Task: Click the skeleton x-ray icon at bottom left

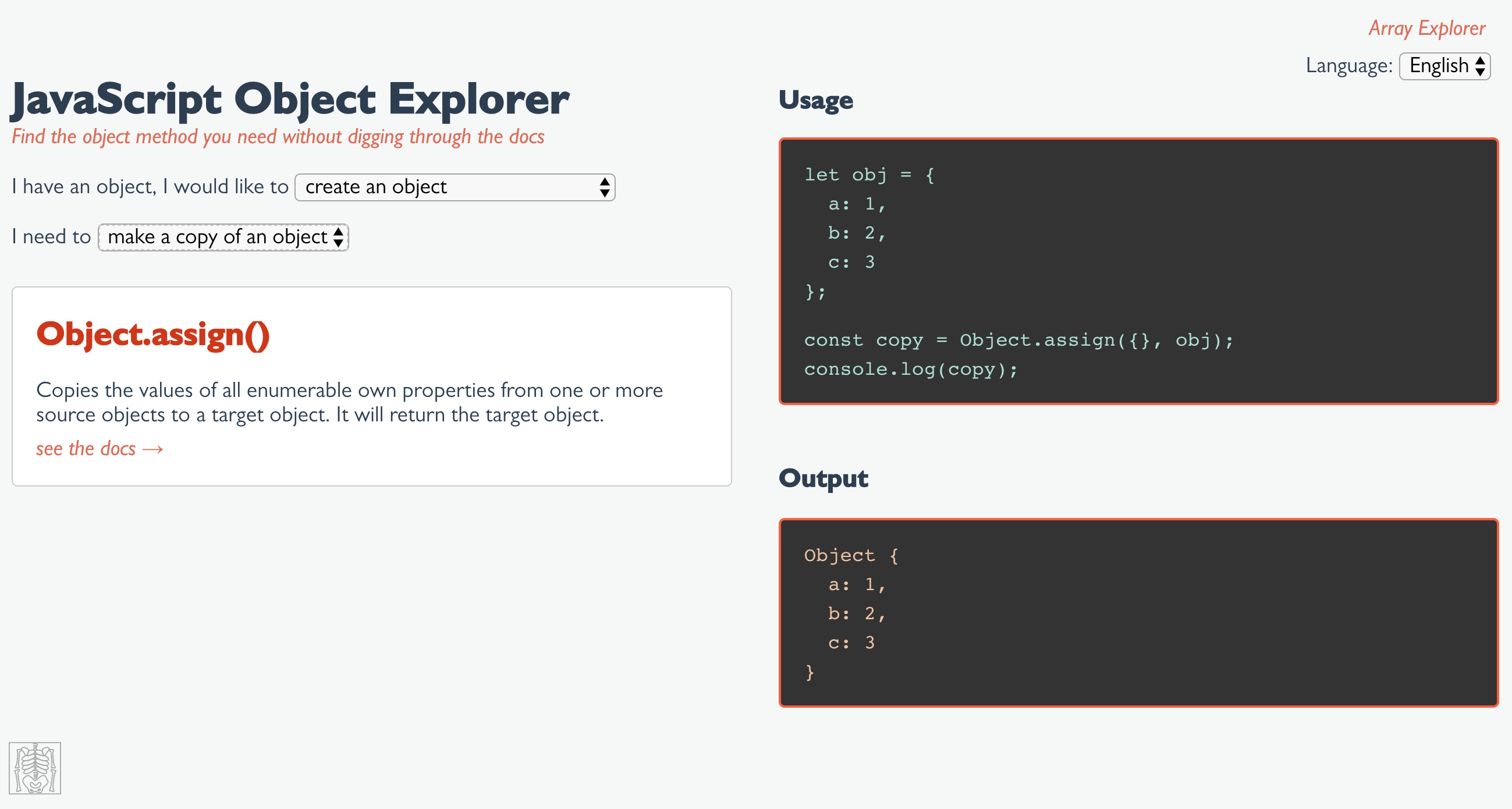Action: pyautogui.click(x=35, y=768)
